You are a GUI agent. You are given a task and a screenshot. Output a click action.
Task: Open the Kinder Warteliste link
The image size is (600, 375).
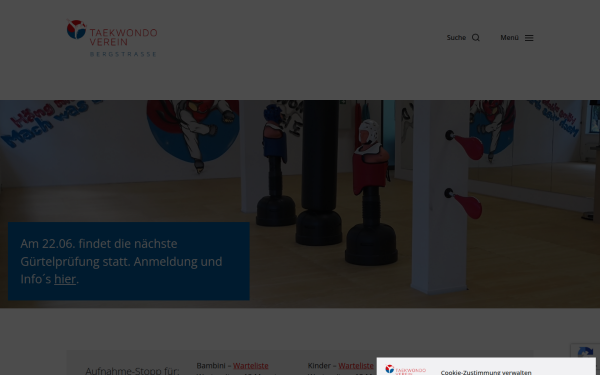coord(356,365)
